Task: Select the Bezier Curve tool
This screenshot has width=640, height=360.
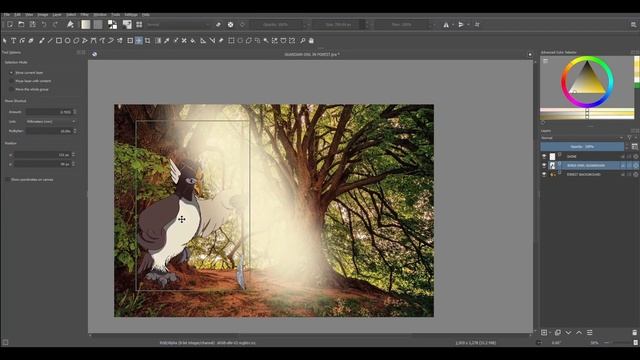Action: (93, 41)
